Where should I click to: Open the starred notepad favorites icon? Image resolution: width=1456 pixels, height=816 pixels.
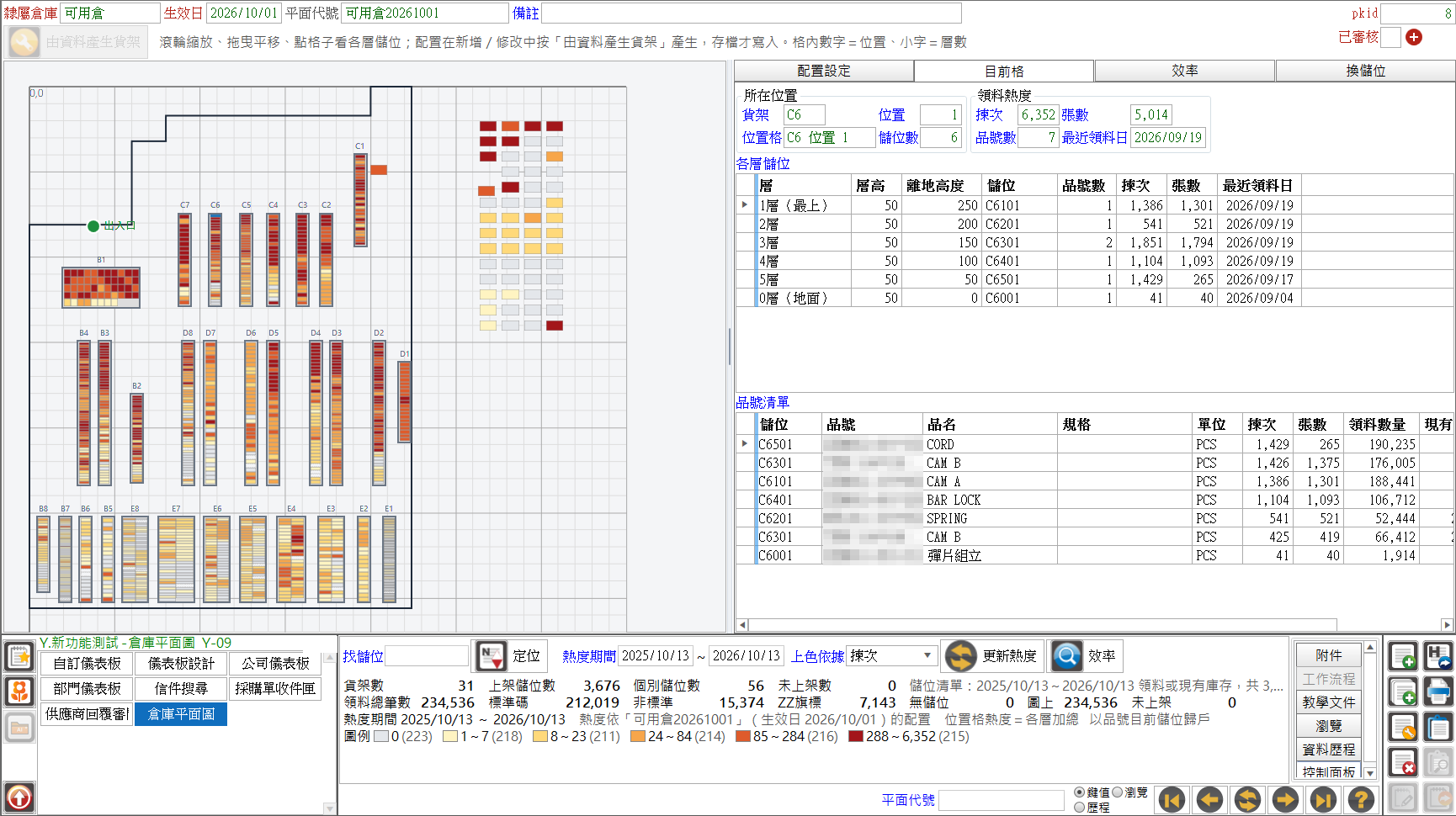(19, 656)
